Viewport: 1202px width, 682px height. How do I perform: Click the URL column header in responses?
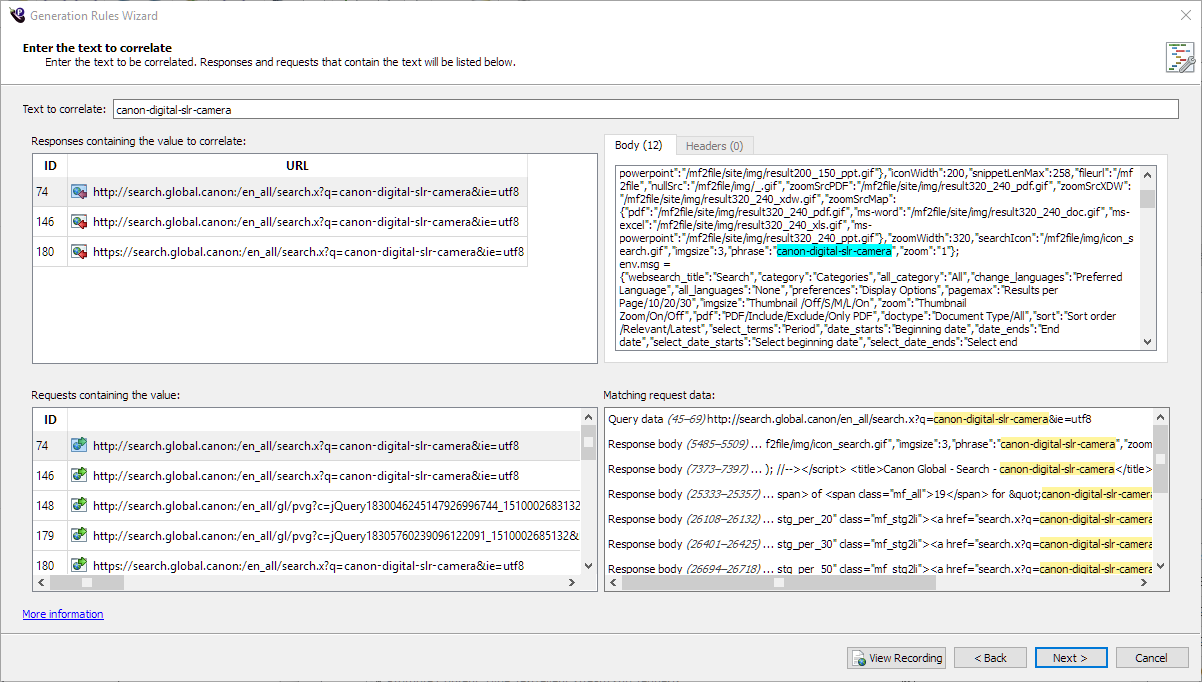click(x=297, y=166)
